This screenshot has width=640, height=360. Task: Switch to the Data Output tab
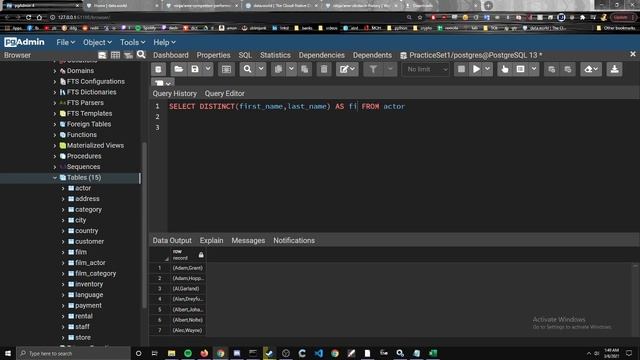coord(172,241)
